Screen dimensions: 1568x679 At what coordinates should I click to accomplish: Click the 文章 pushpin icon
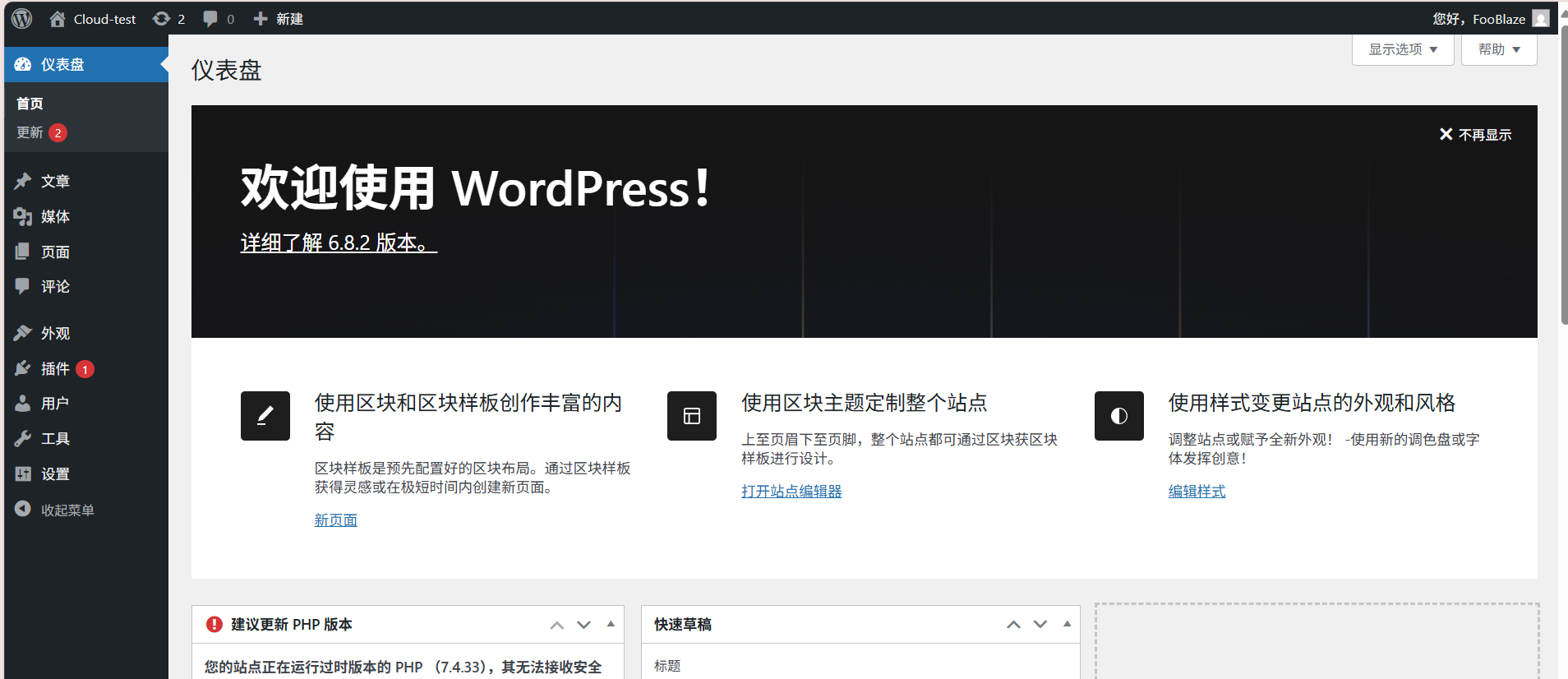pos(23,181)
